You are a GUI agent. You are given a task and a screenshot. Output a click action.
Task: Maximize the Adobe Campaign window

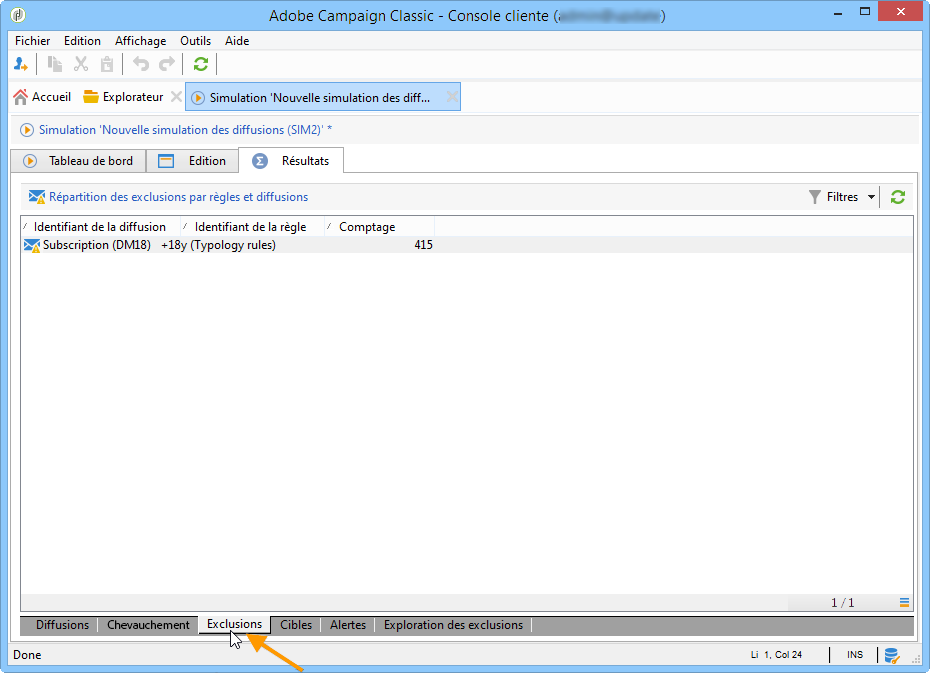[865, 12]
